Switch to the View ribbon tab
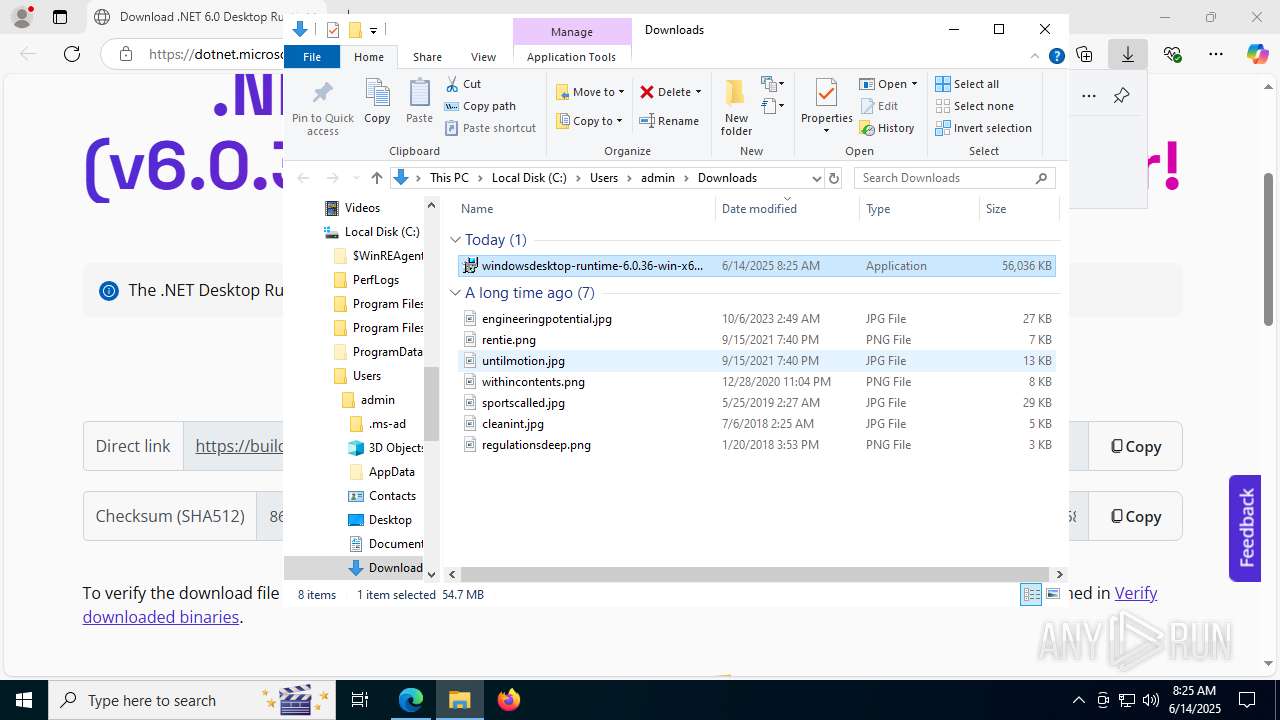Viewport: 1280px width, 720px height. click(483, 57)
